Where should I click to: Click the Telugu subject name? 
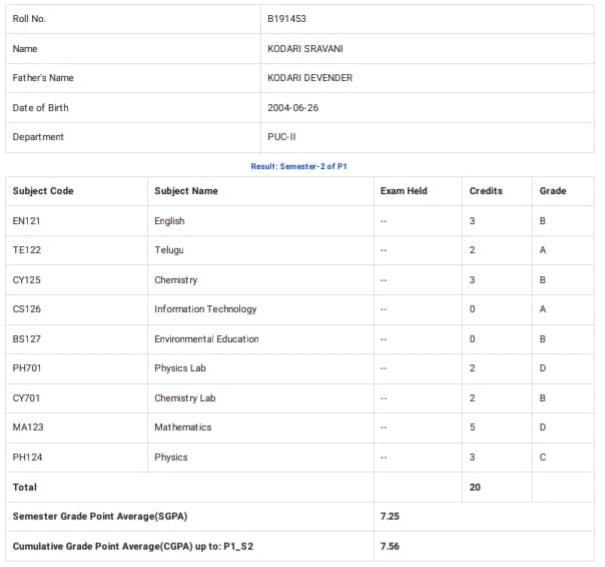169,250
